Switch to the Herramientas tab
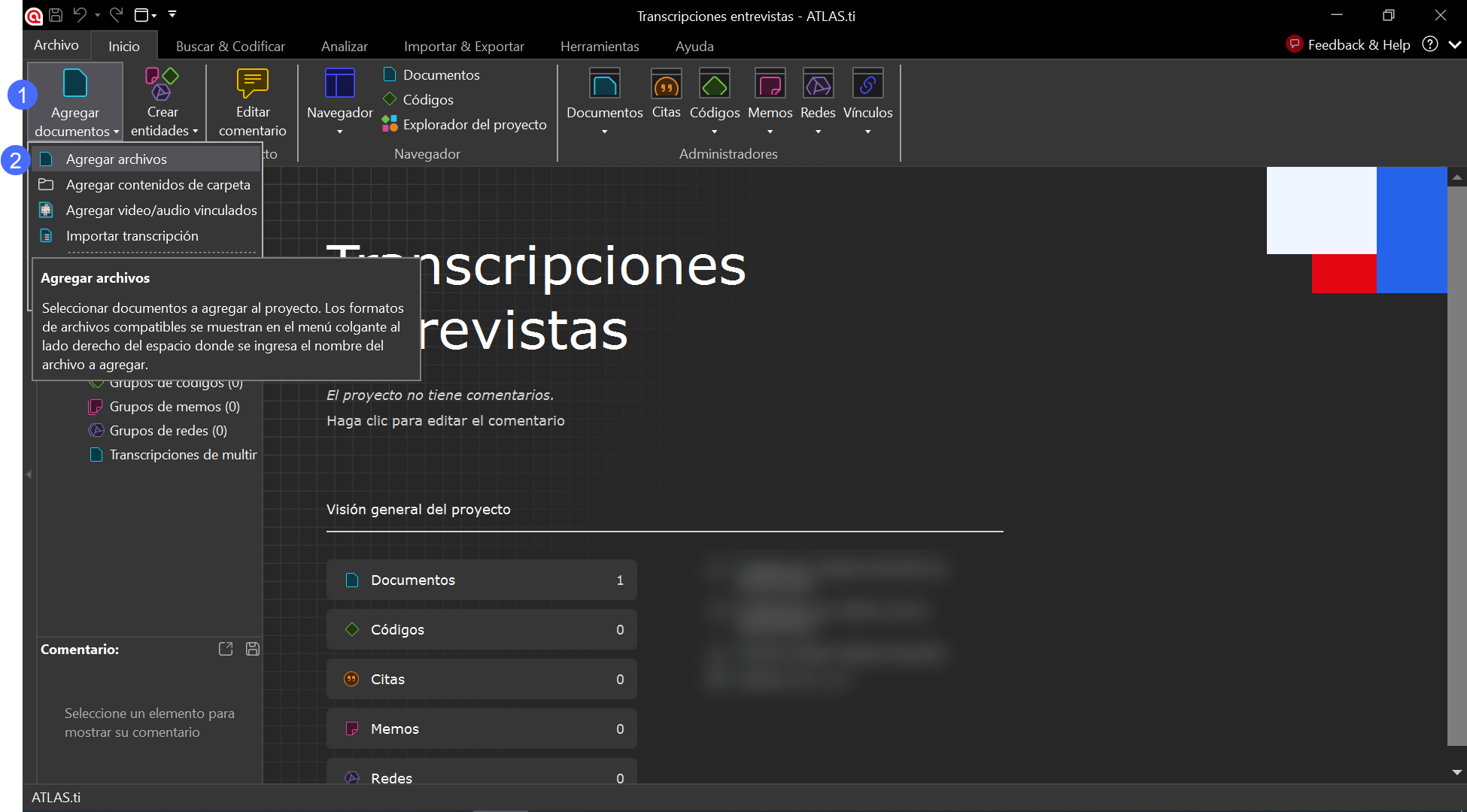This screenshot has height=812, width=1467. coord(600,47)
